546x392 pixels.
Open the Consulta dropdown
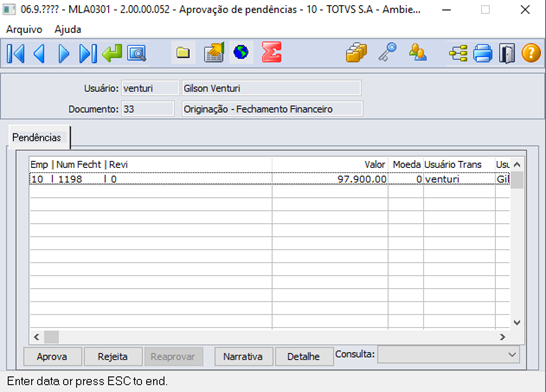click(448, 355)
